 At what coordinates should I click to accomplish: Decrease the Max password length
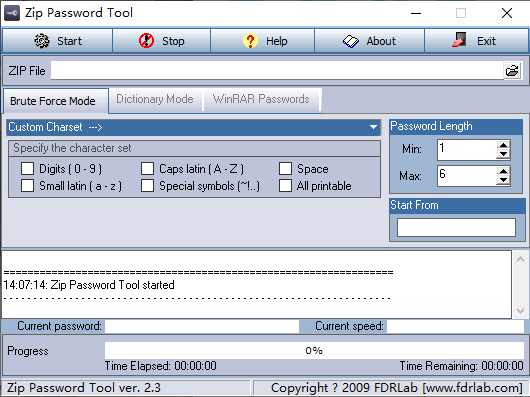pyautogui.click(x=503, y=180)
